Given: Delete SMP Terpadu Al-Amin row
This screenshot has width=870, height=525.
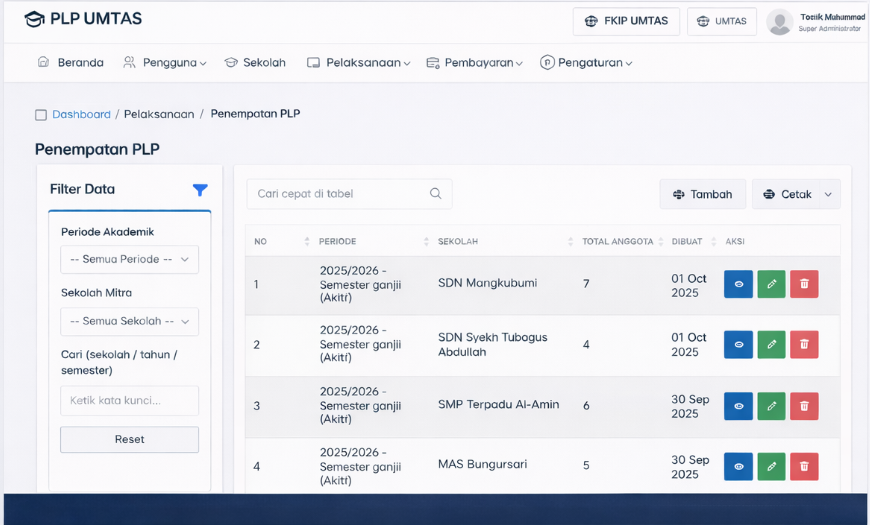Looking at the screenshot, I should point(804,406).
